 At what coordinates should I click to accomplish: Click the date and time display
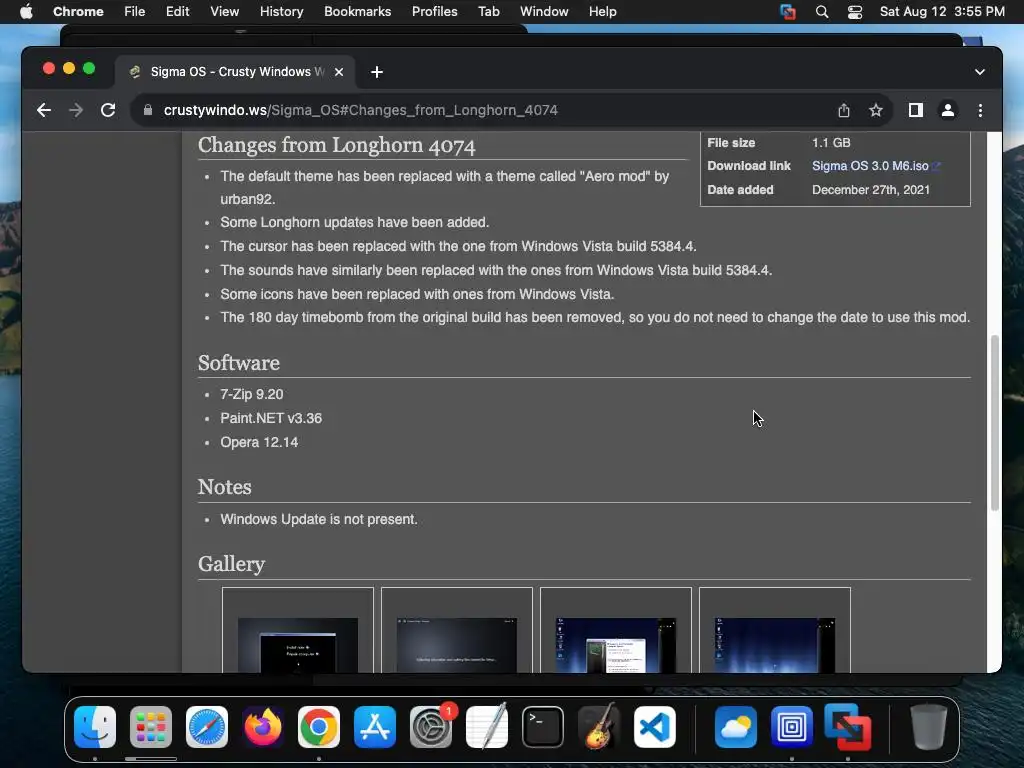(942, 12)
